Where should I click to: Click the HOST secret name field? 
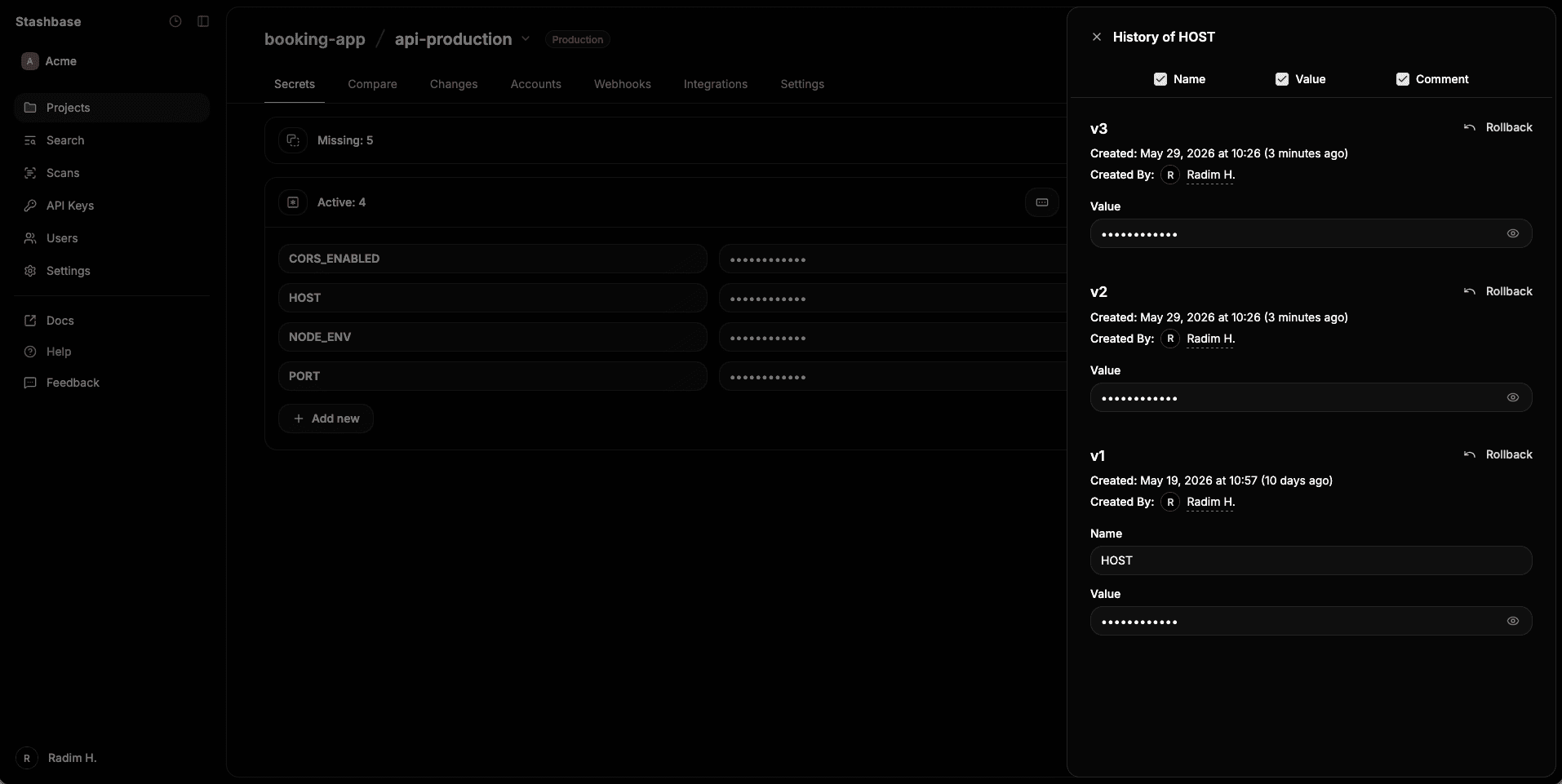coord(492,298)
